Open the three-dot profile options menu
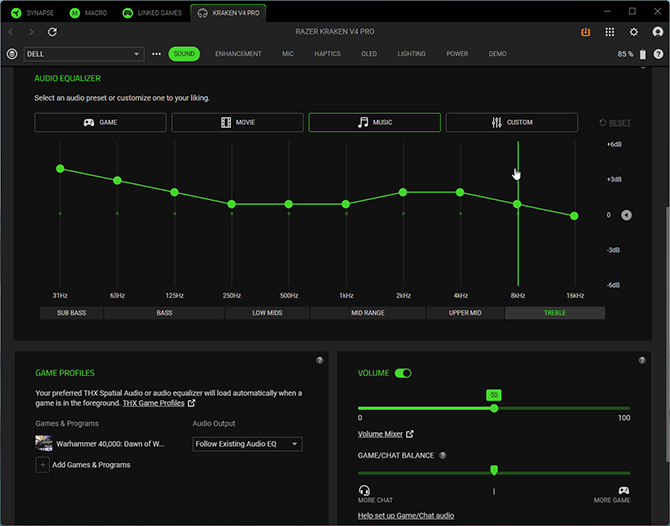The width and height of the screenshot is (670, 526). (x=156, y=54)
